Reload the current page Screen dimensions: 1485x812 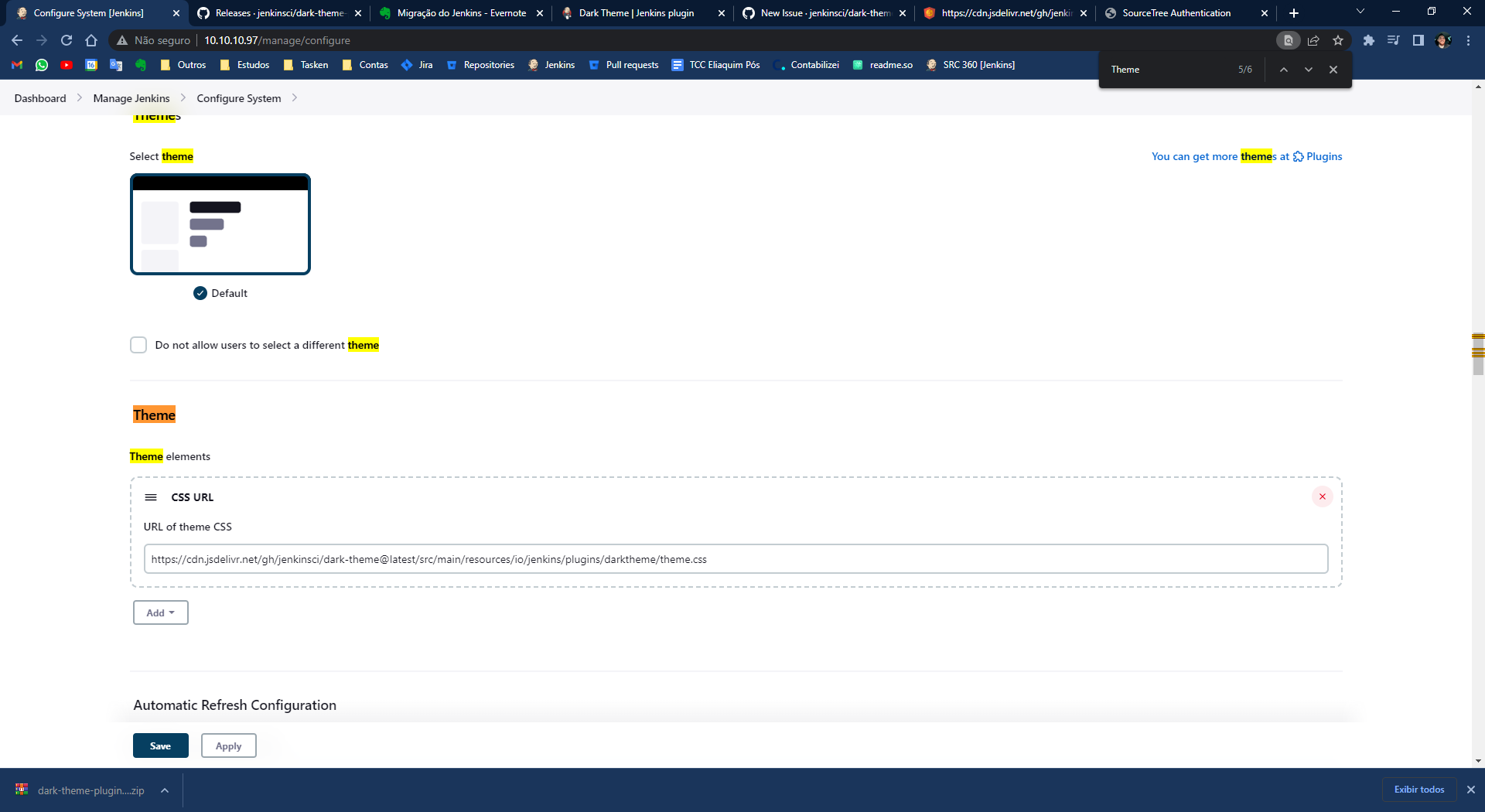[67, 40]
